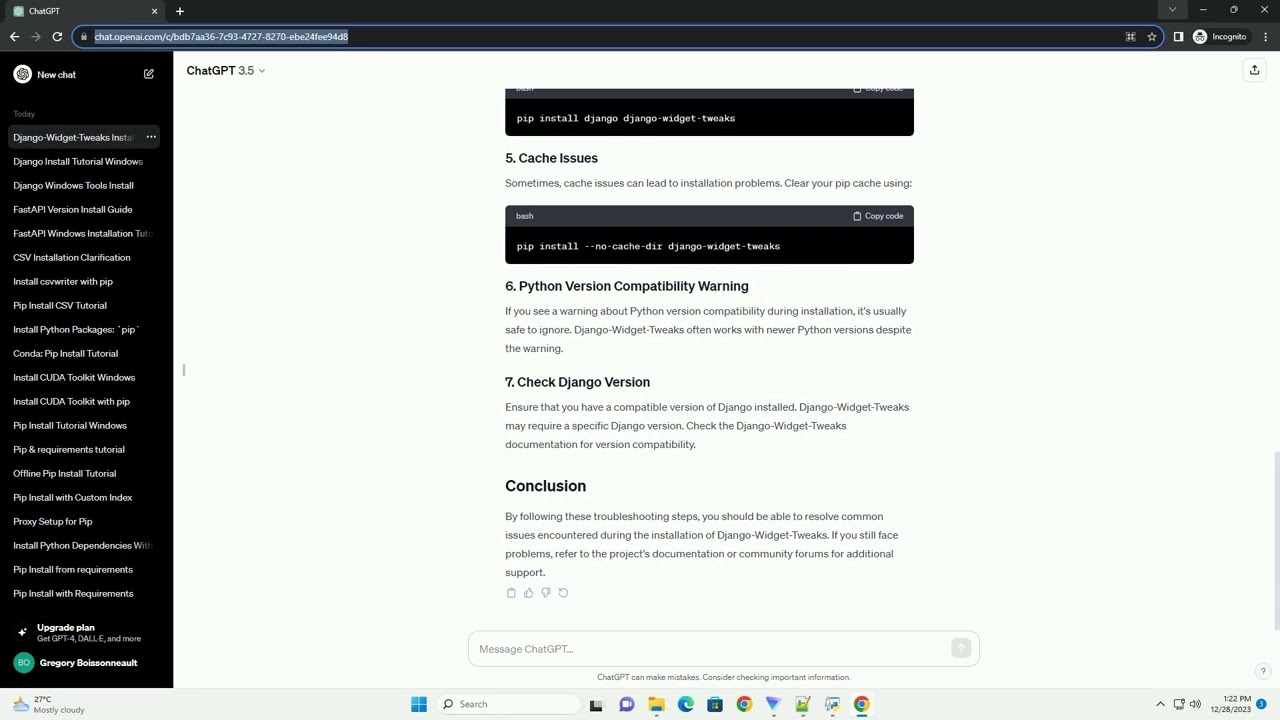Open the browser side panel icon
The width and height of the screenshot is (1280, 720).
click(x=1178, y=37)
